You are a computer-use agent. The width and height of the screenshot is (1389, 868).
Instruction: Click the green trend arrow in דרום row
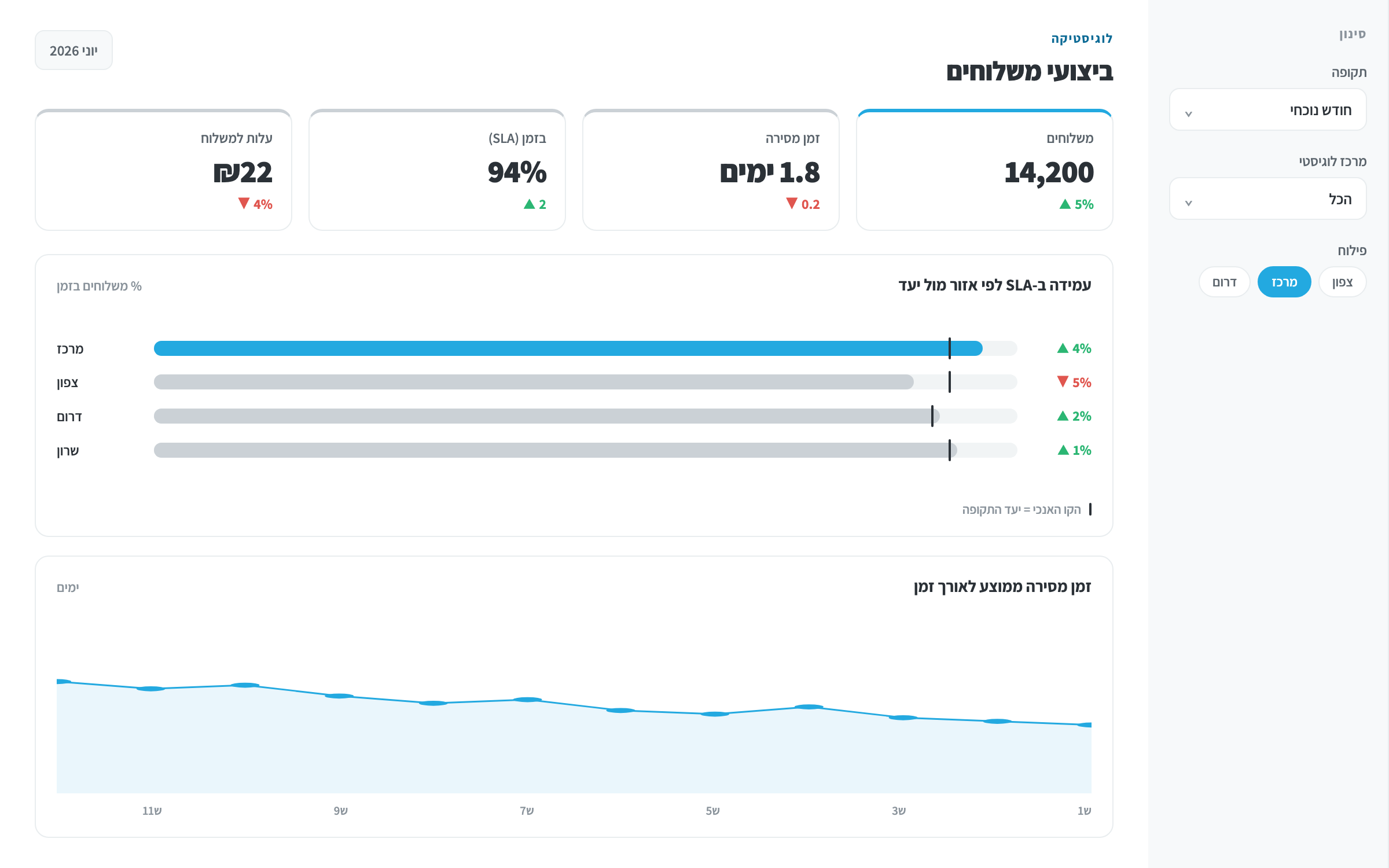click(1063, 416)
